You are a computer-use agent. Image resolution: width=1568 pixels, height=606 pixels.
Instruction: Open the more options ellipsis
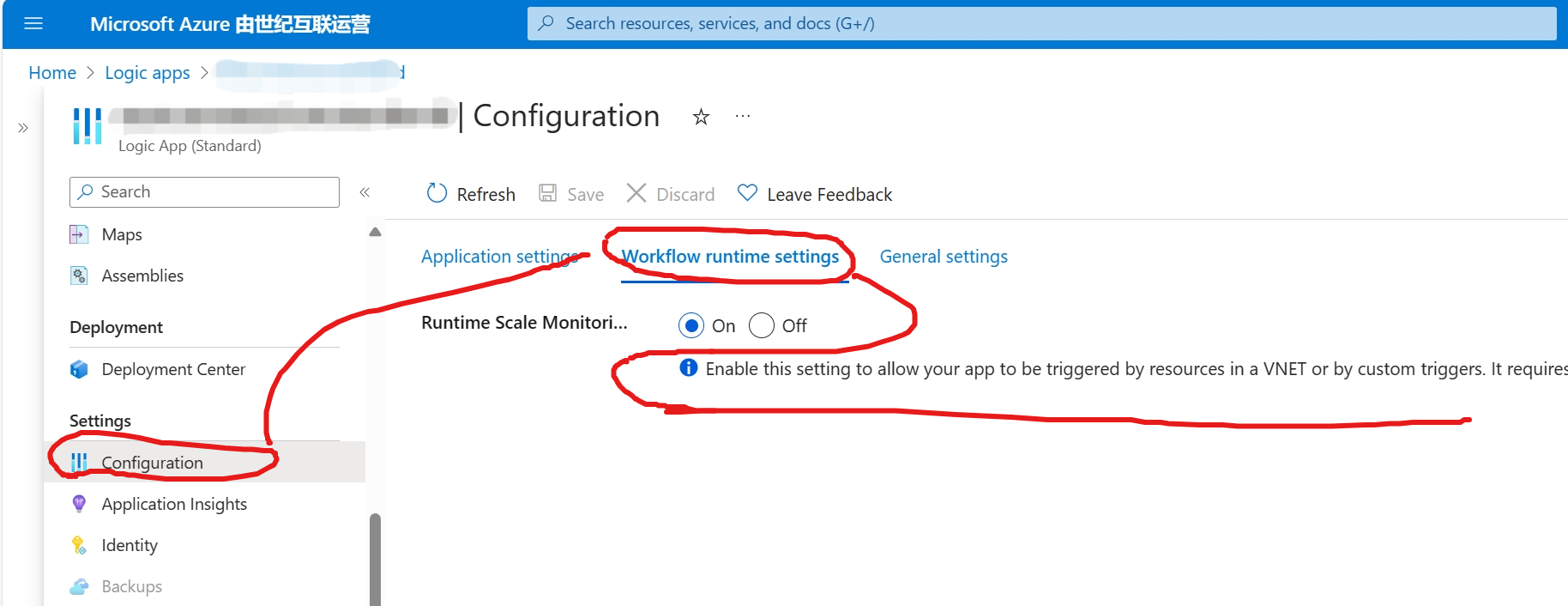point(743,116)
